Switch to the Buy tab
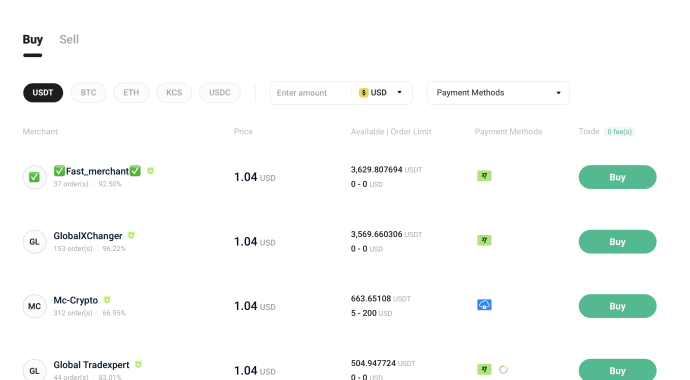The image size is (690, 380). 33,40
